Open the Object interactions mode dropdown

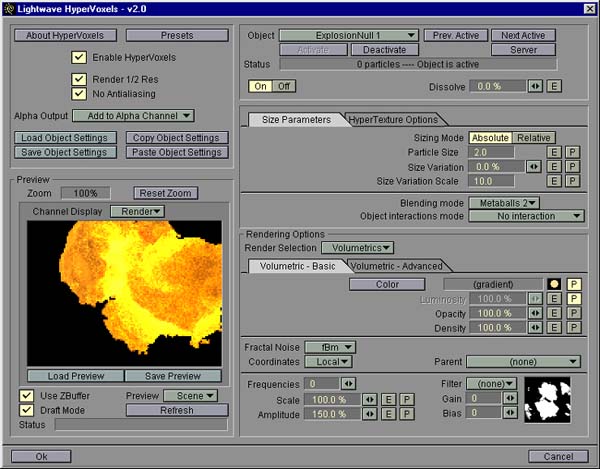tap(527, 216)
